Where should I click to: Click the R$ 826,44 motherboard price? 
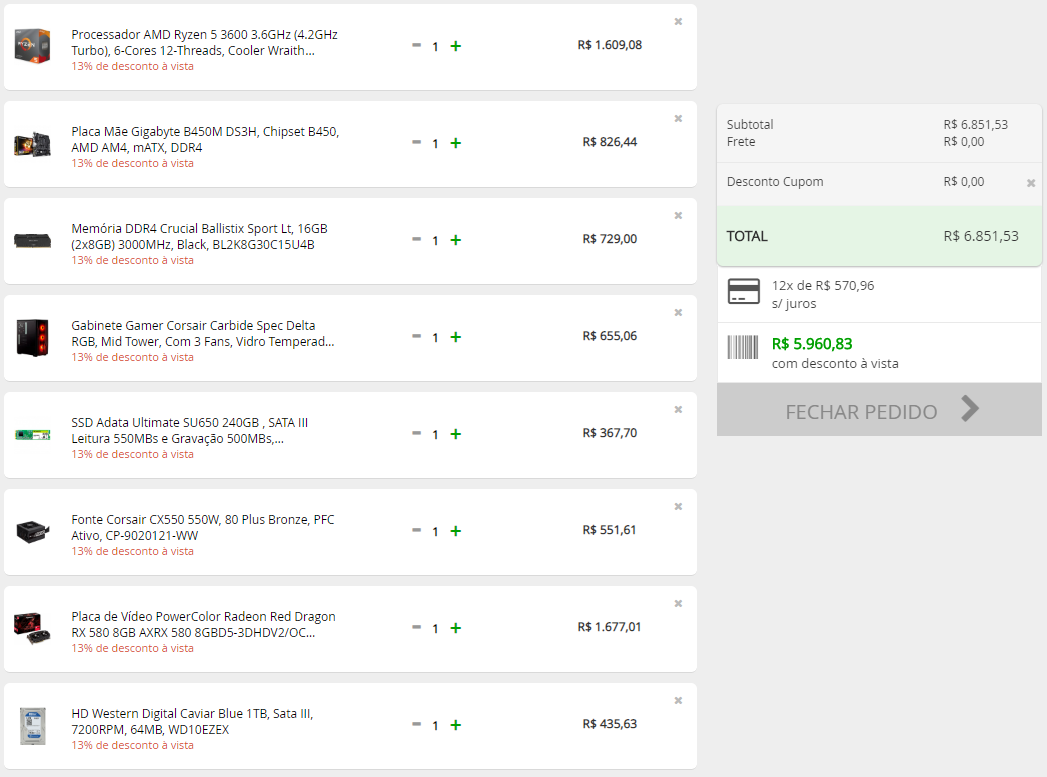pyautogui.click(x=610, y=142)
